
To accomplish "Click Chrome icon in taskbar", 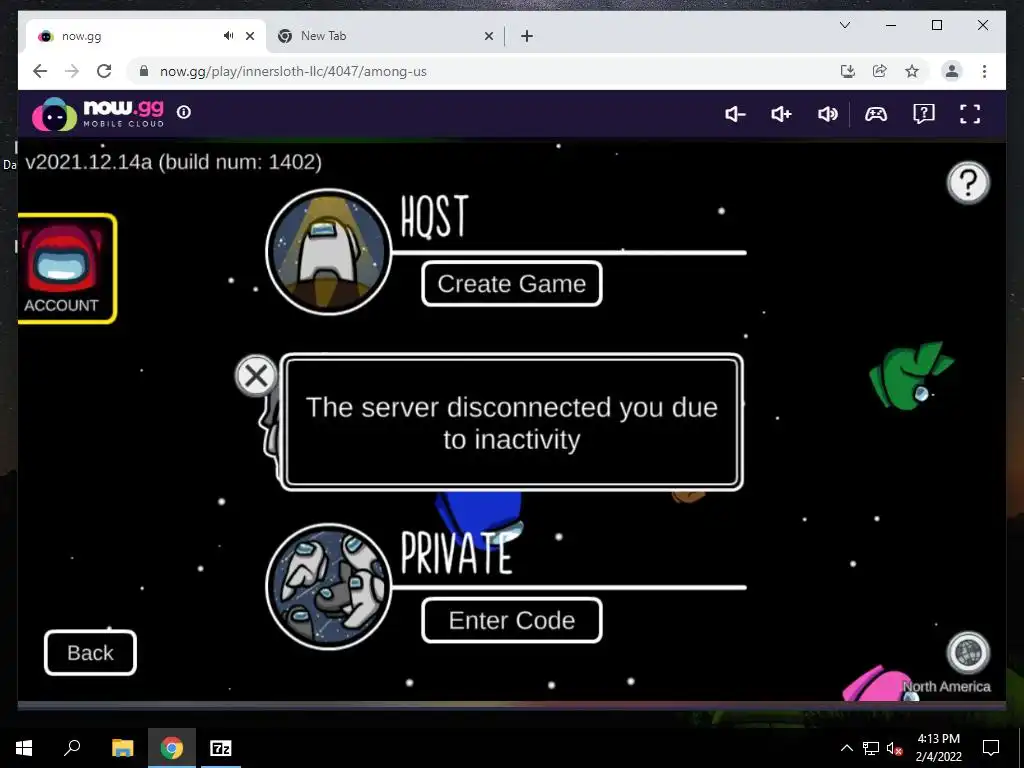I will pos(172,748).
